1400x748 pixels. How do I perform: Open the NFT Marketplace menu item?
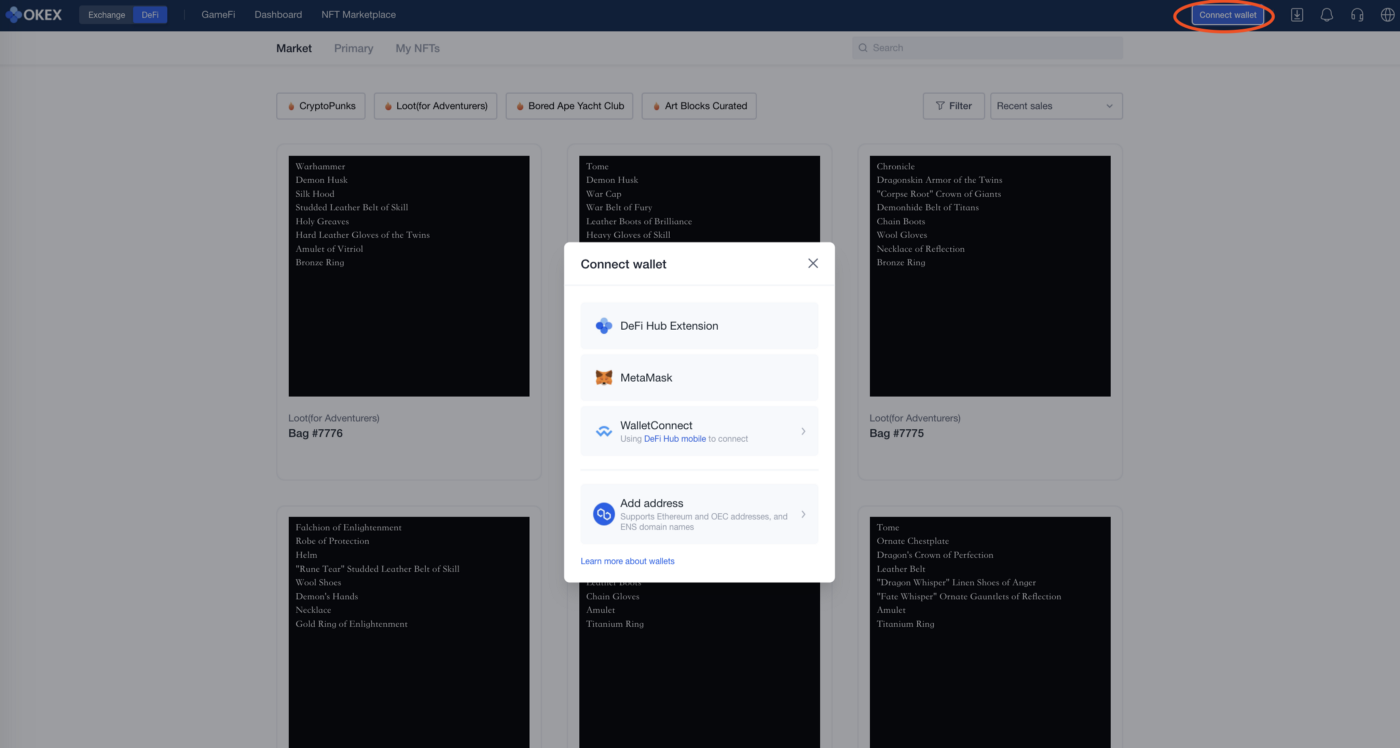coord(358,15)
